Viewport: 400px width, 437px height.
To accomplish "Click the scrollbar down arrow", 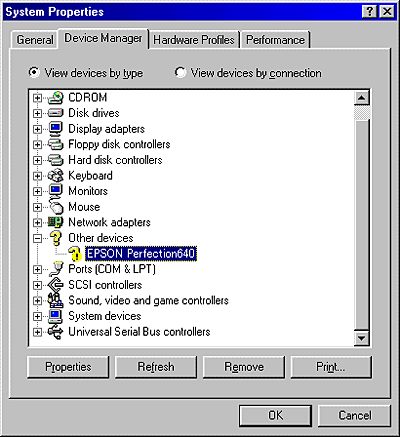I will point(362,338).
